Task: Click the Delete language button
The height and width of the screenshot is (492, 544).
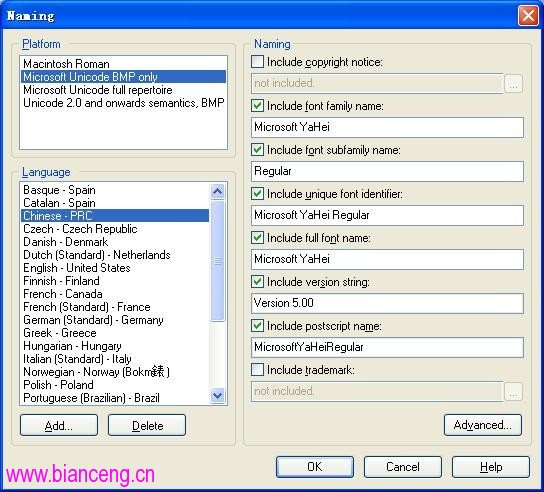Action: [147, 425]
